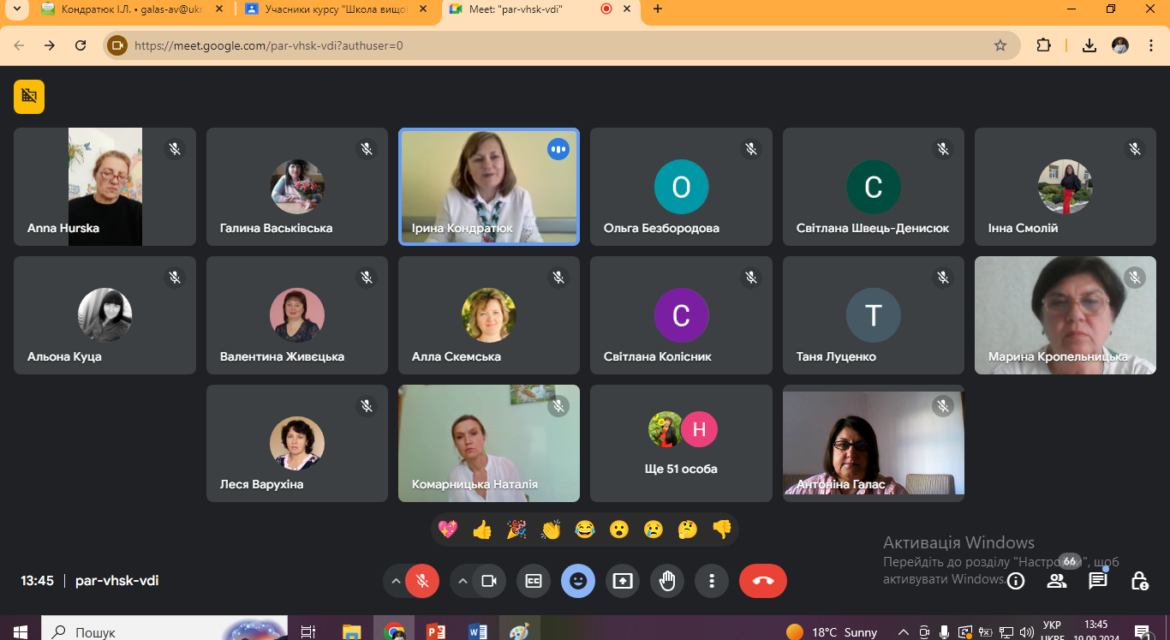Open the chat with everyone icon
This screenshot has width=1170, height=640.
[1098, 580]
